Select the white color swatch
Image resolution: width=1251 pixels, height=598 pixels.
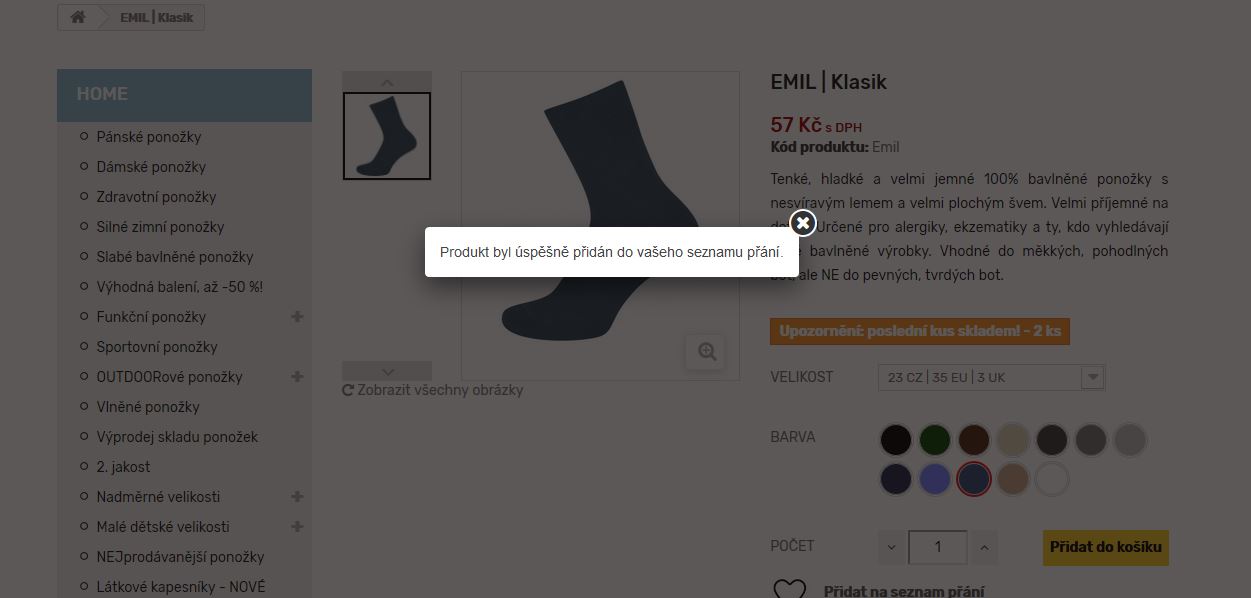click(x=1052, y=479)
